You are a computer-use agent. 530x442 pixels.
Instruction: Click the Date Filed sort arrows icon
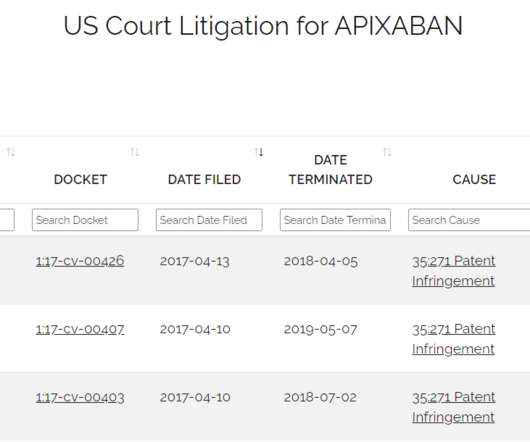259,152
